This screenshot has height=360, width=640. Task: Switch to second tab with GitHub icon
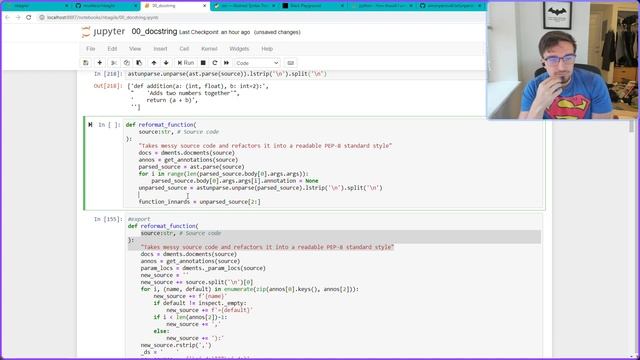[x=106, y=6]
